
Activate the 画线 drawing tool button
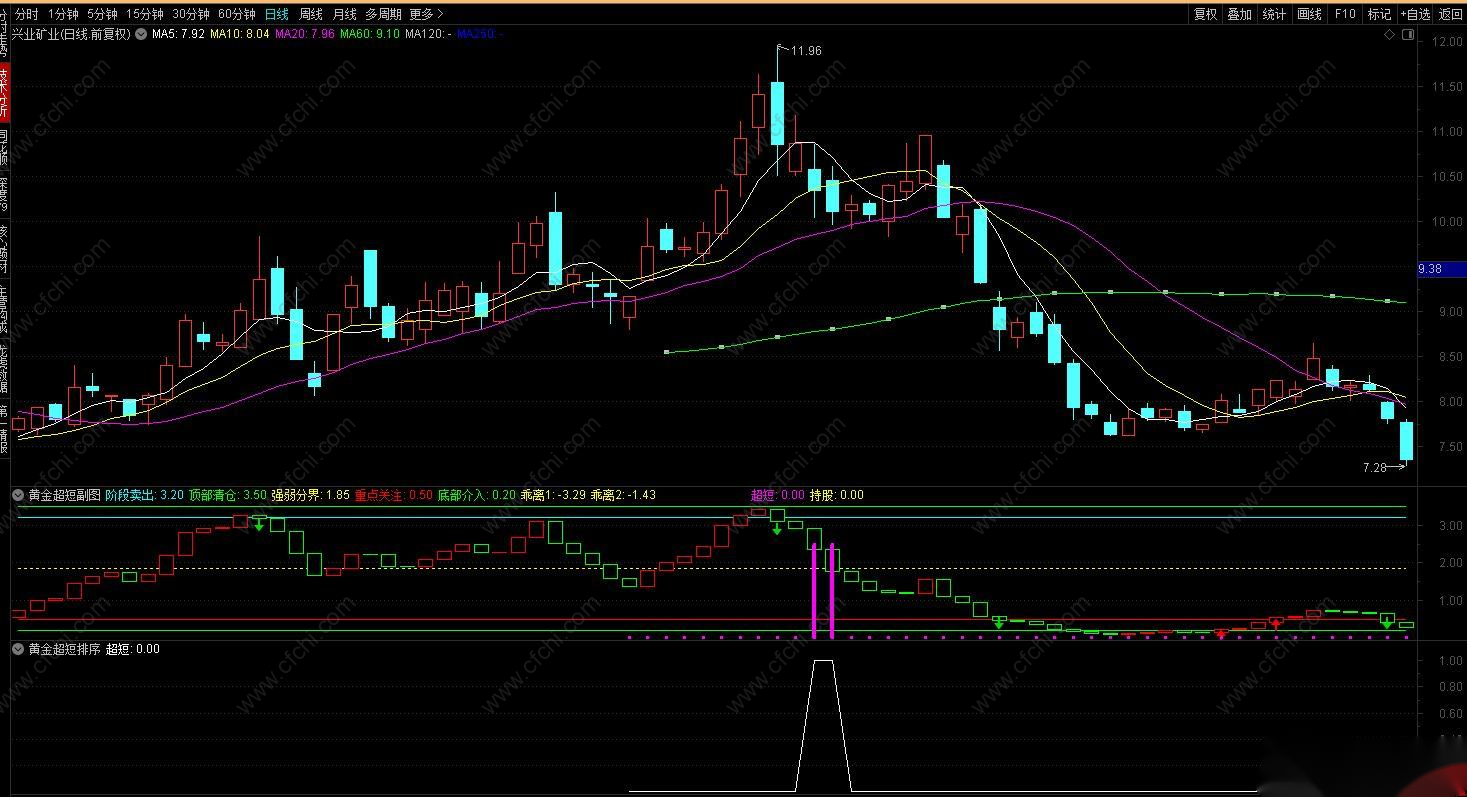[1310, 14]
